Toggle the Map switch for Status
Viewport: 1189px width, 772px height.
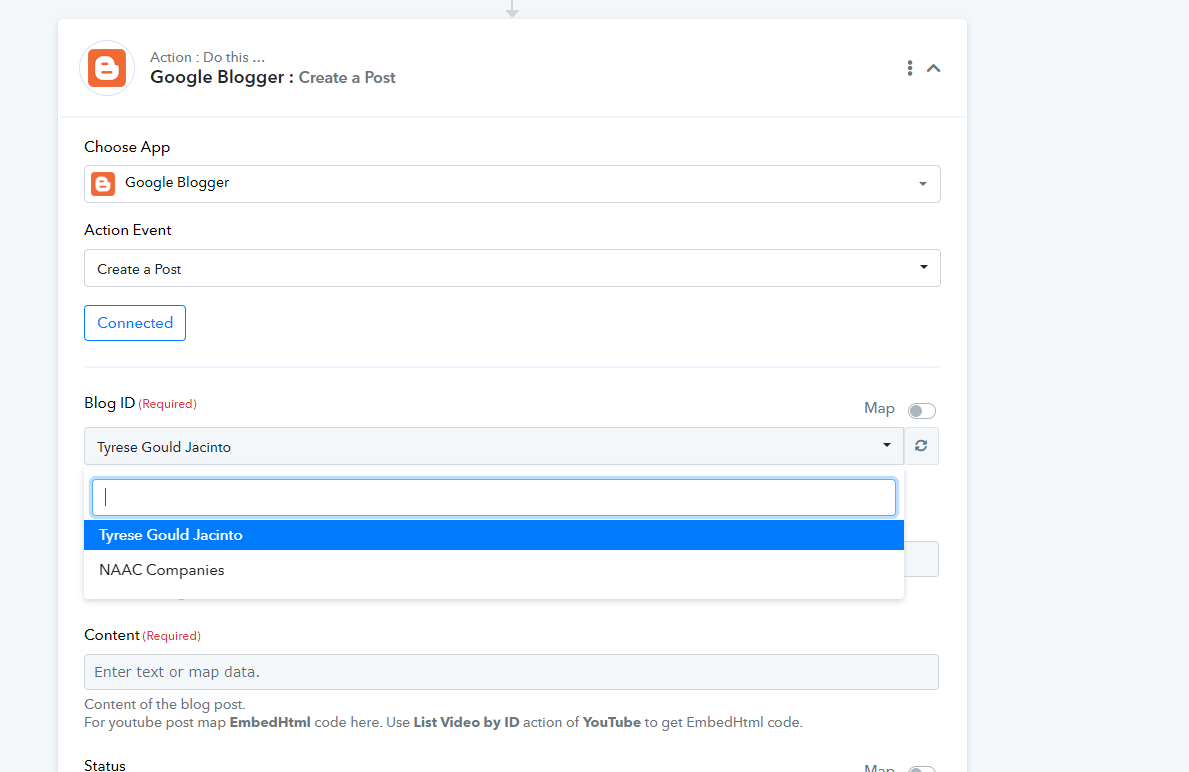click(x=921, y=769)
